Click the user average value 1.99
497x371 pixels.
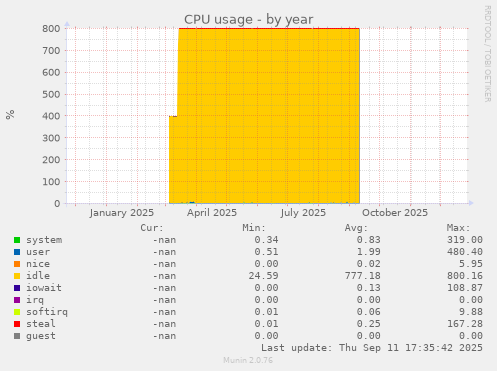(369, 252)
